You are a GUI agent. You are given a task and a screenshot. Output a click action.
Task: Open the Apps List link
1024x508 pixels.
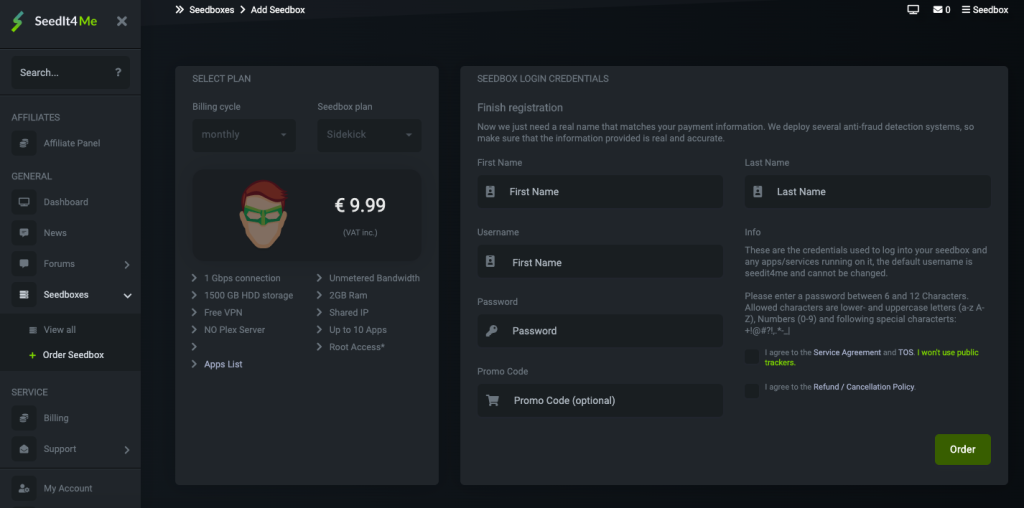point(223,364)
